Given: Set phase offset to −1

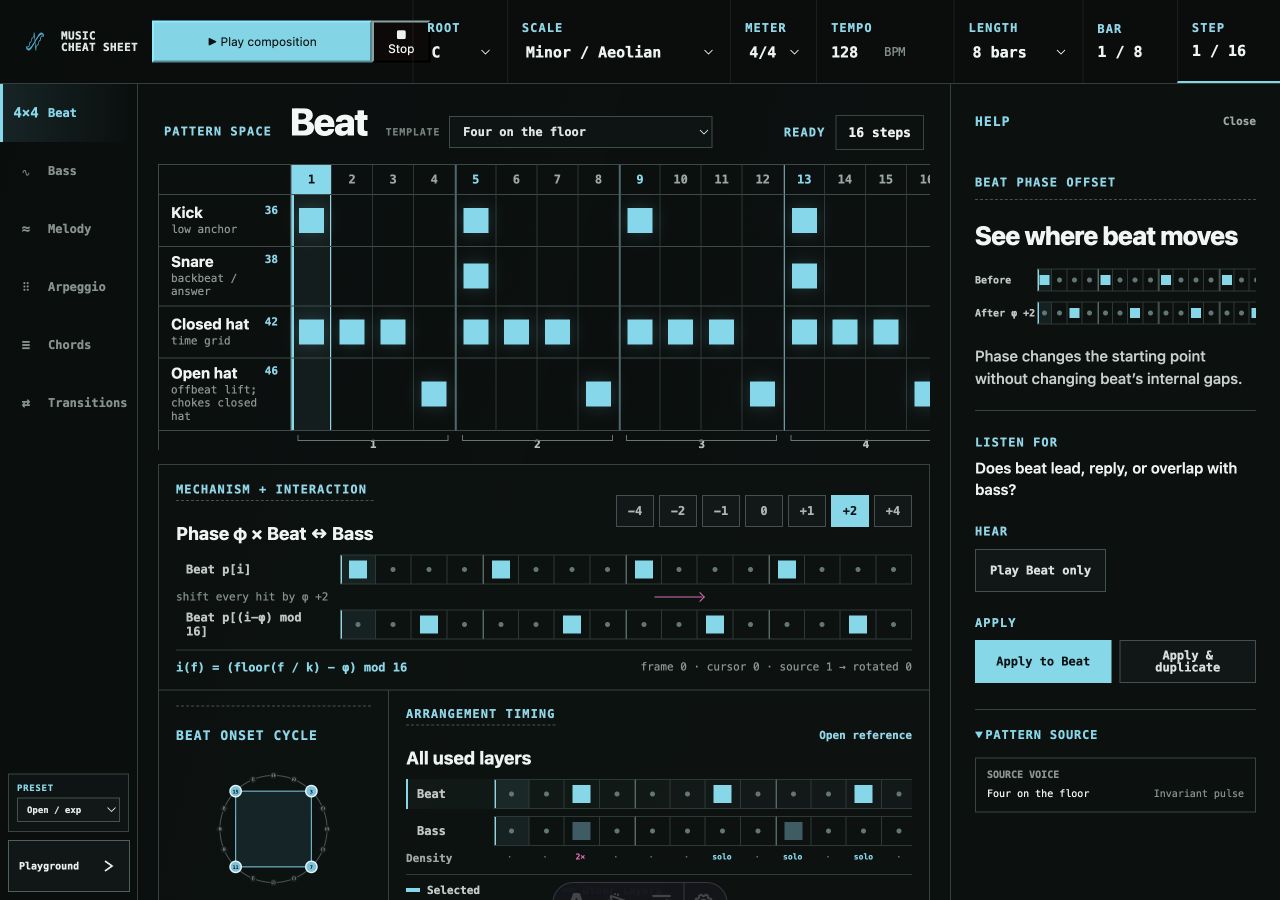Looking at the screenshot, I should 721,511.
